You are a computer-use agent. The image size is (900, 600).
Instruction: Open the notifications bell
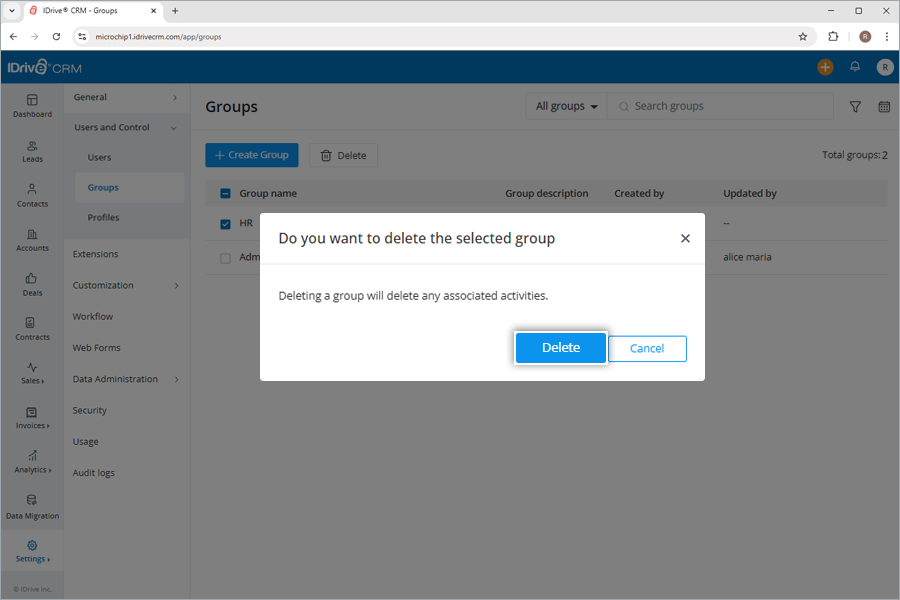tap(855, 67)
